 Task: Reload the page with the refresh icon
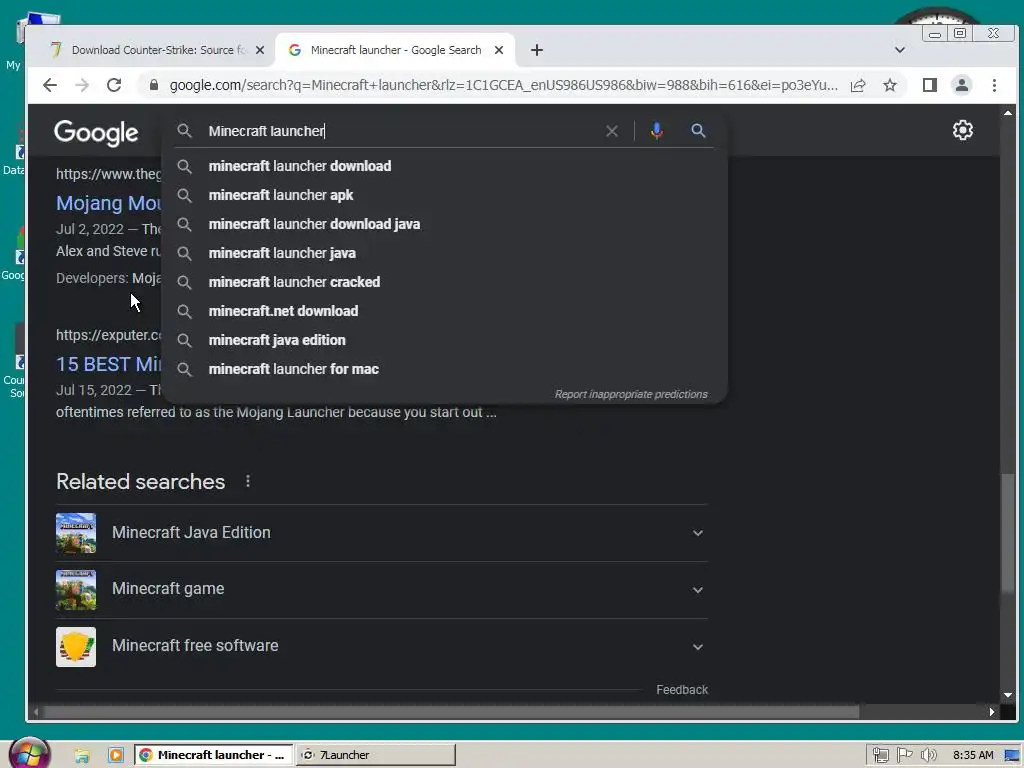[114, 85]
